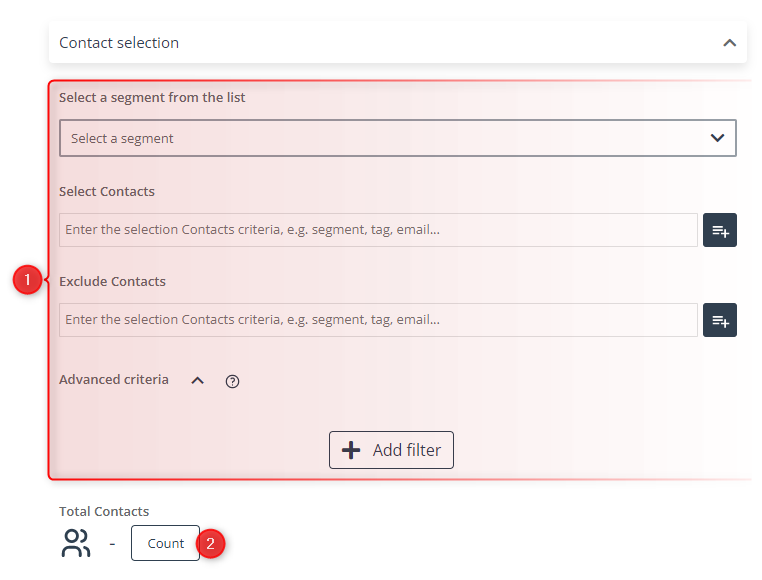Collapse Advanced criteria using its chevron
This screenshot has height=580, width=762.
[197, 381]
